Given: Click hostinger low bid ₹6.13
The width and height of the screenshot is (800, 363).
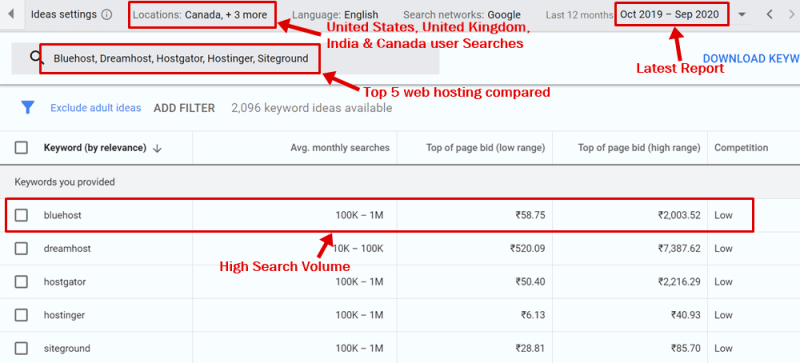Looking at the screenshot, I should 533,315.
